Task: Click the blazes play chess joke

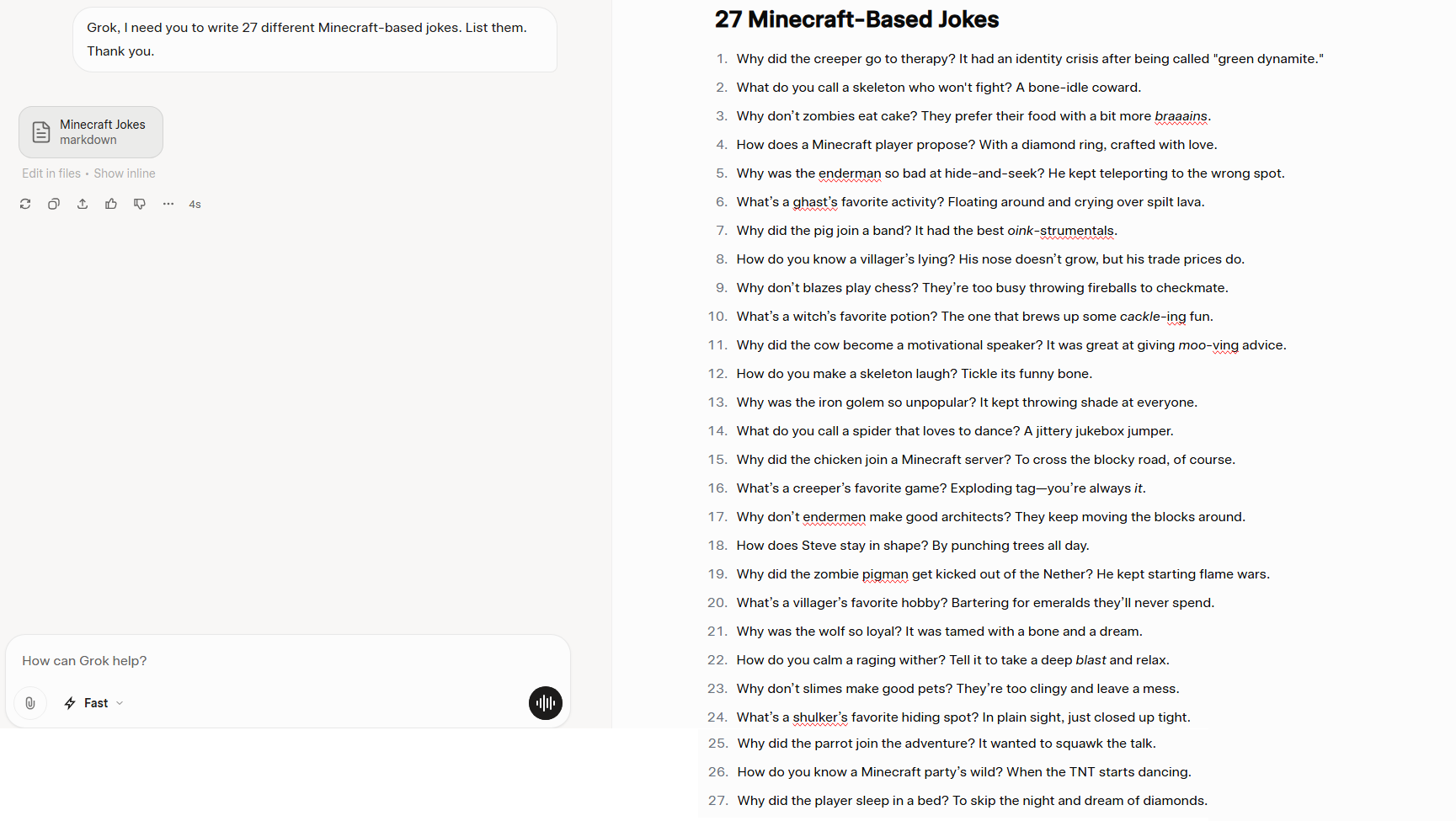Action: pyautogui.click(x=983, y=288)
